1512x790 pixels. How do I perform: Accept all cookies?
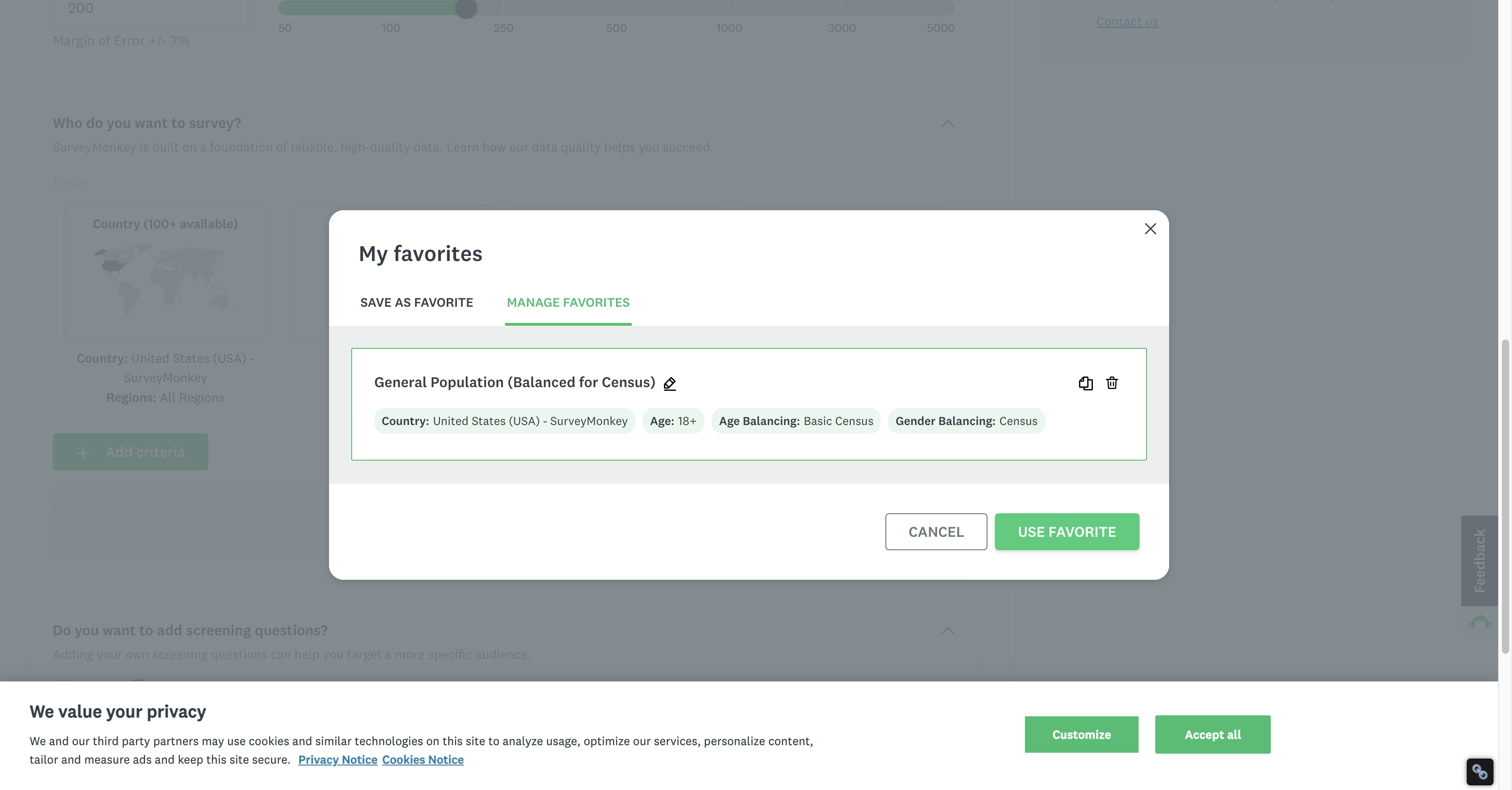(1212, 734)
